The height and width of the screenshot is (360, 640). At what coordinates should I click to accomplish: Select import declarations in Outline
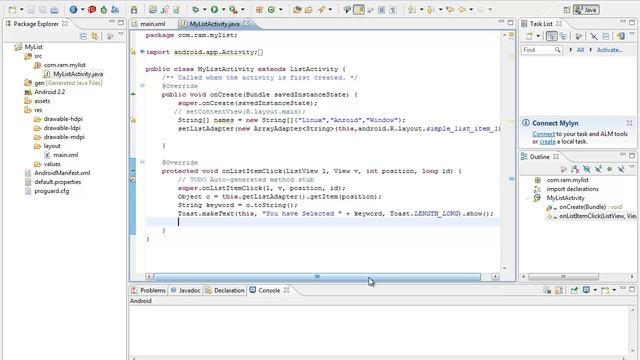coord(572,189)
